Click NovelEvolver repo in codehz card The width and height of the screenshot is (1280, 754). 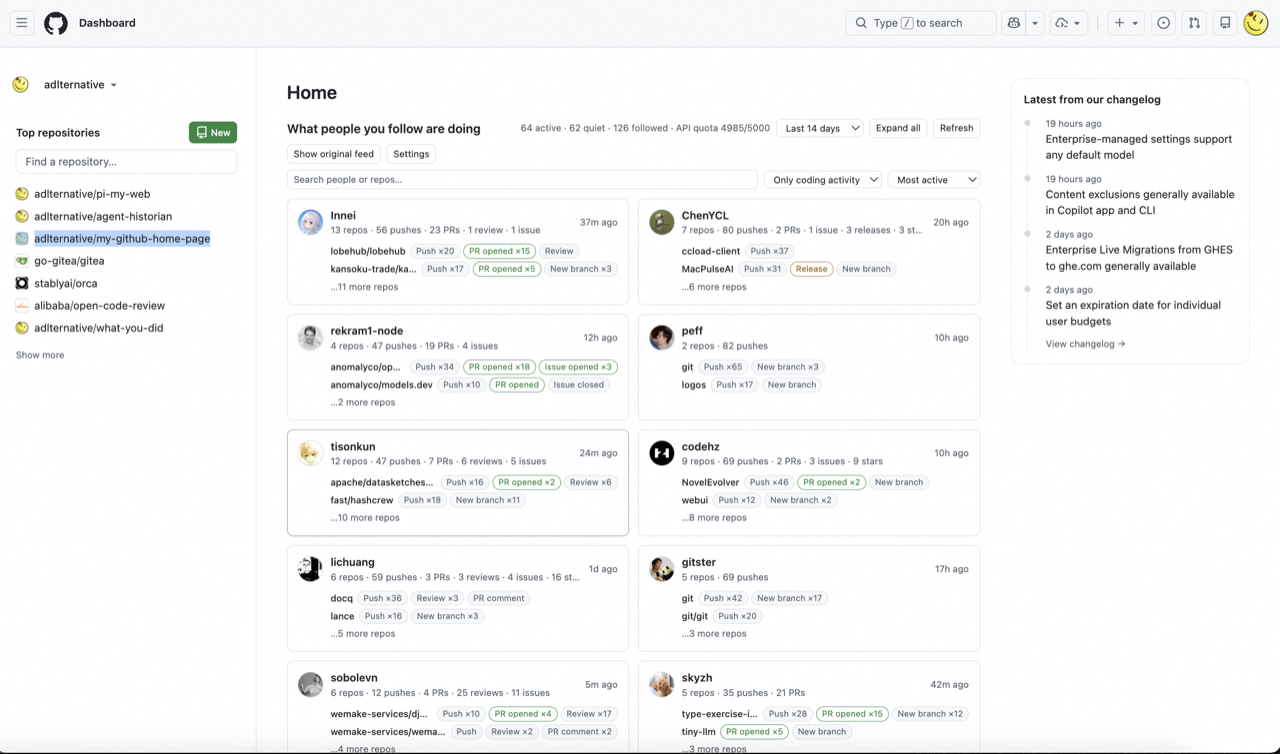[710, 482]
